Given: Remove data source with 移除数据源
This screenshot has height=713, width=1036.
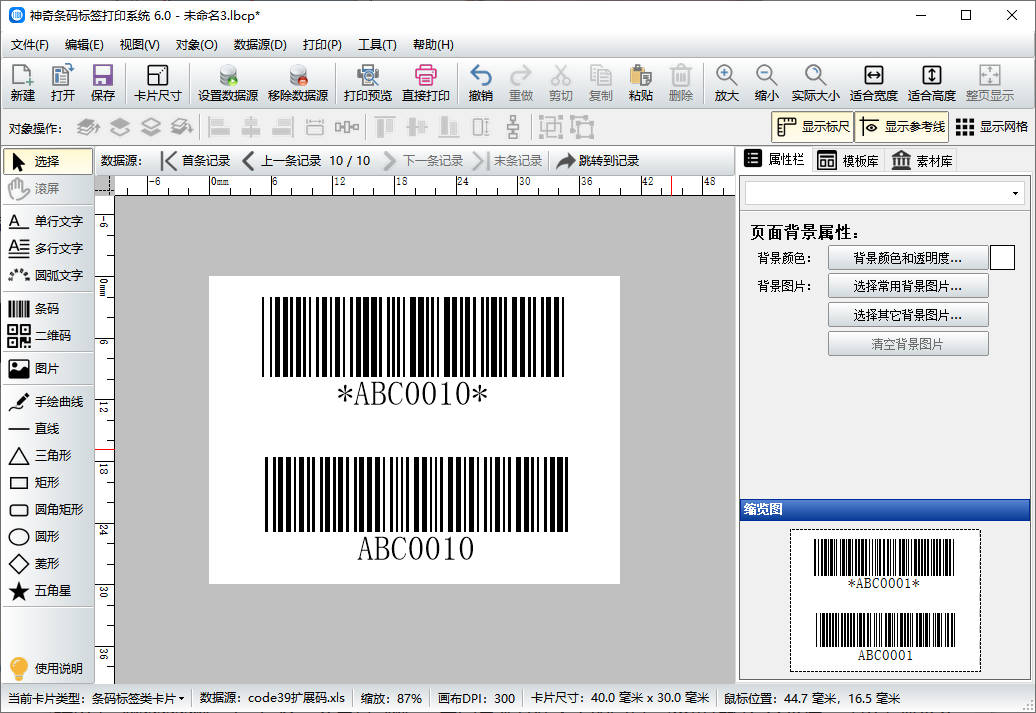Looking at the screenshot, I should coord(298,83).
